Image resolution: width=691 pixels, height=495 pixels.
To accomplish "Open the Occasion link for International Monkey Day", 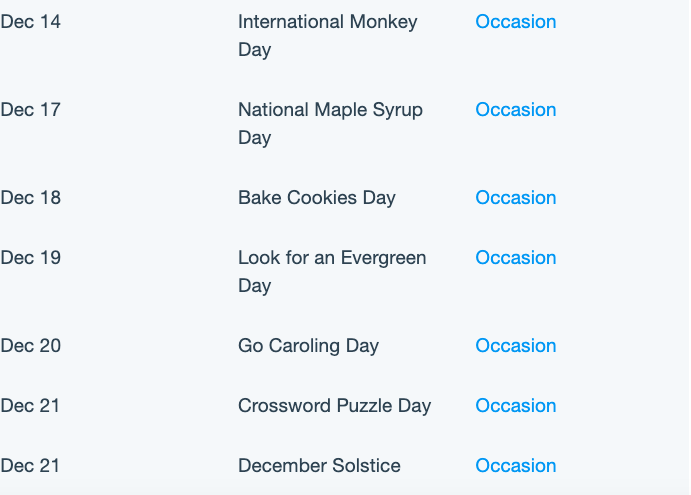I will [x=516, y=22].
